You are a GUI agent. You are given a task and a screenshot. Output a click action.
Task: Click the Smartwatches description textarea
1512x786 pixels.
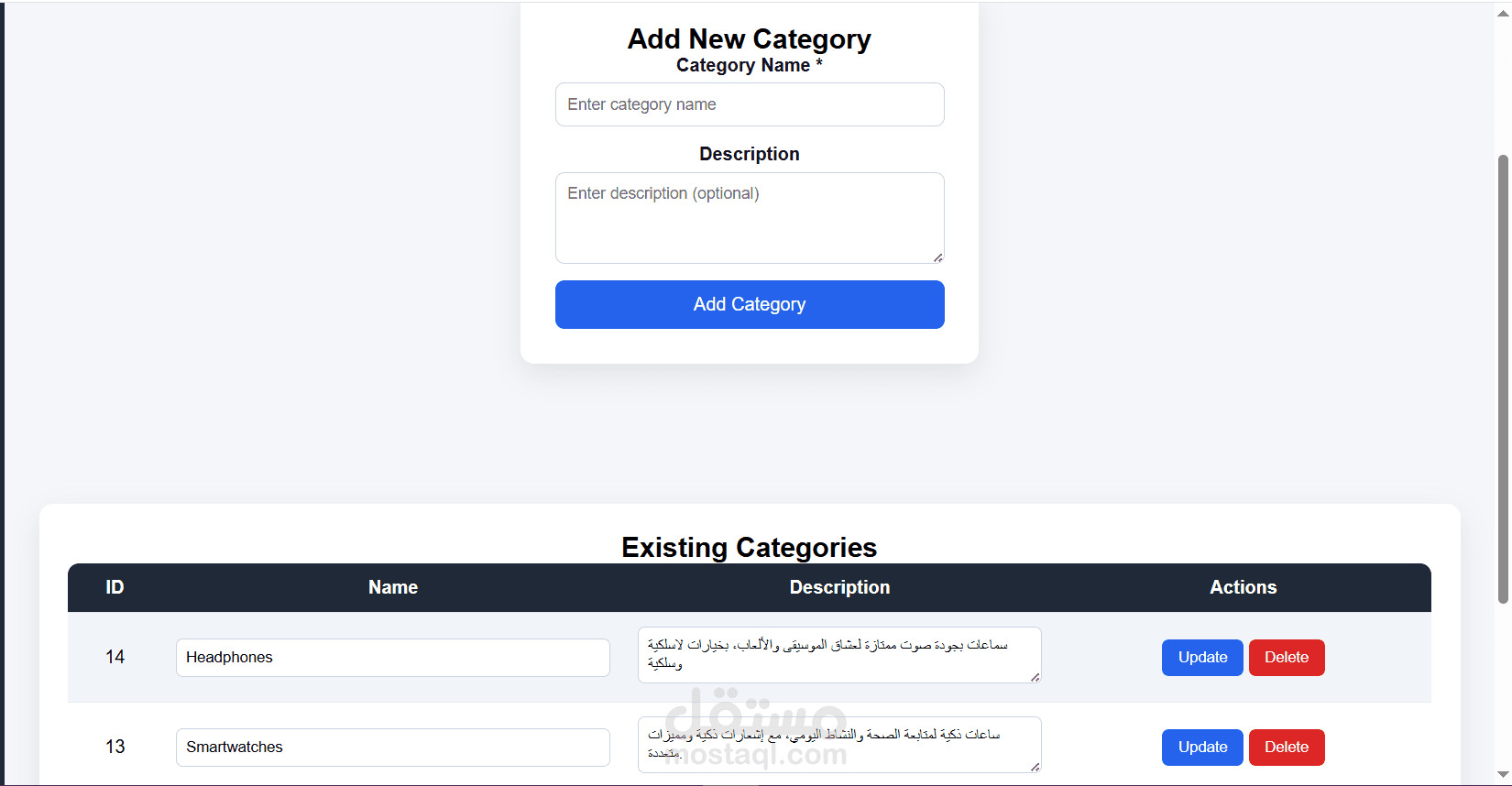pos(838,745)
